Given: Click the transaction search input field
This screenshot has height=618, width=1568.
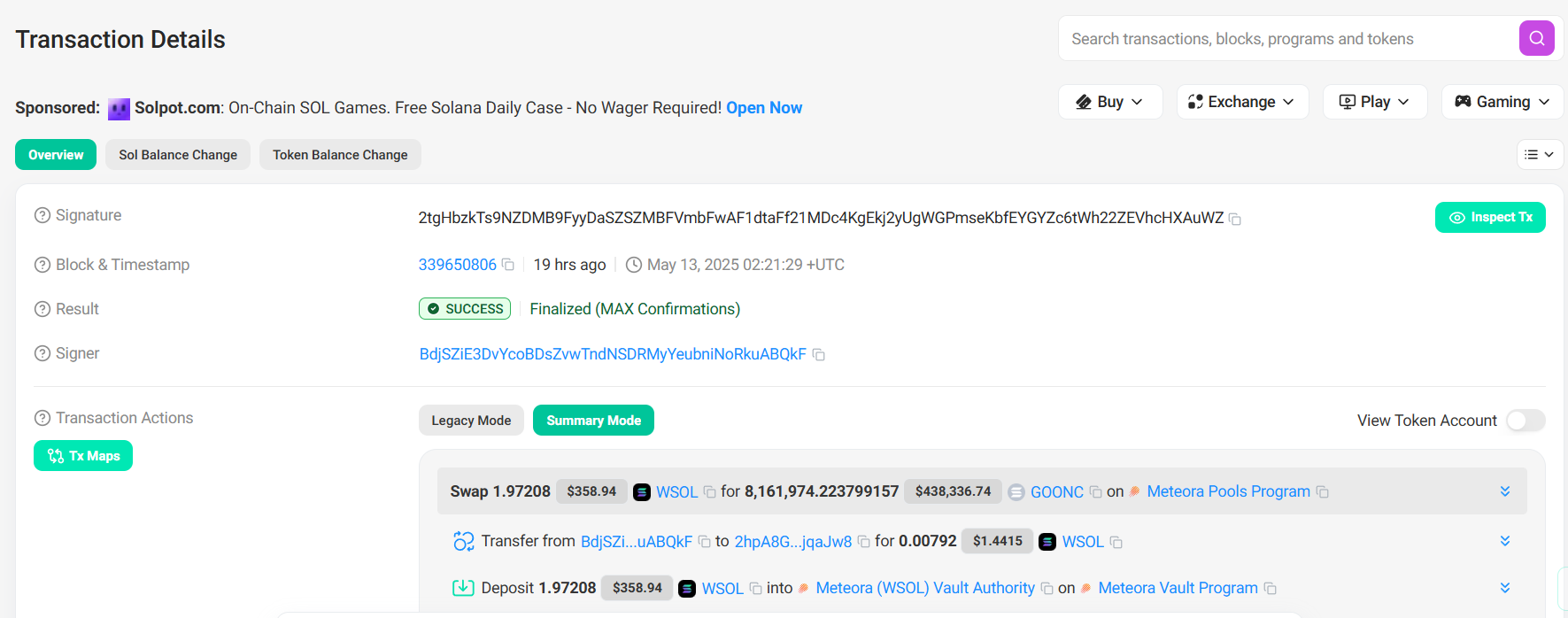Looking at the screenshot, I should (1288, 39).
